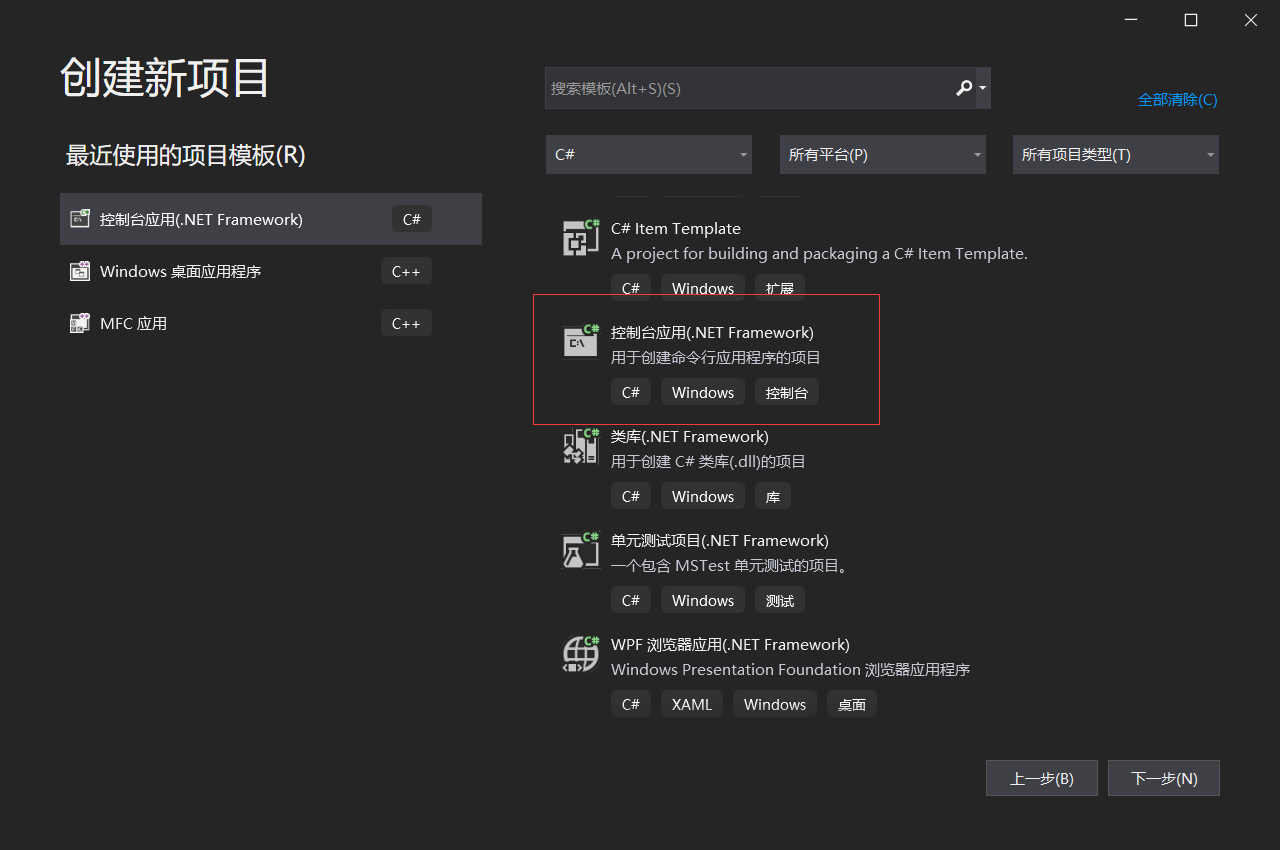The image size is (1280, 850).
Task: Click the recent 控制台应用 console icon
Action: pos(80,219)
